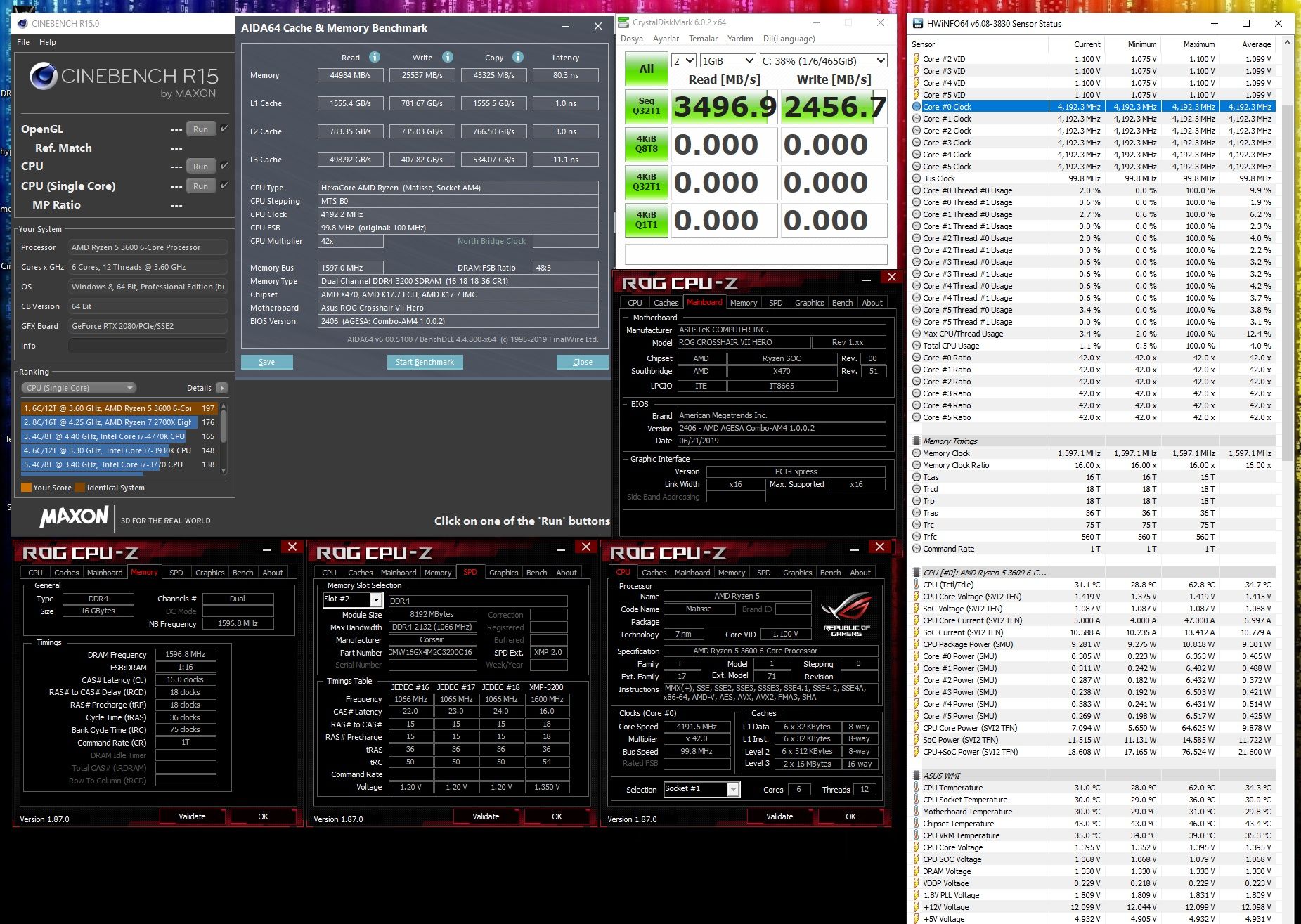Toggle the OpenGL test checkbox in Cinebench
The image size is (1301, 924).
point(224,129)
